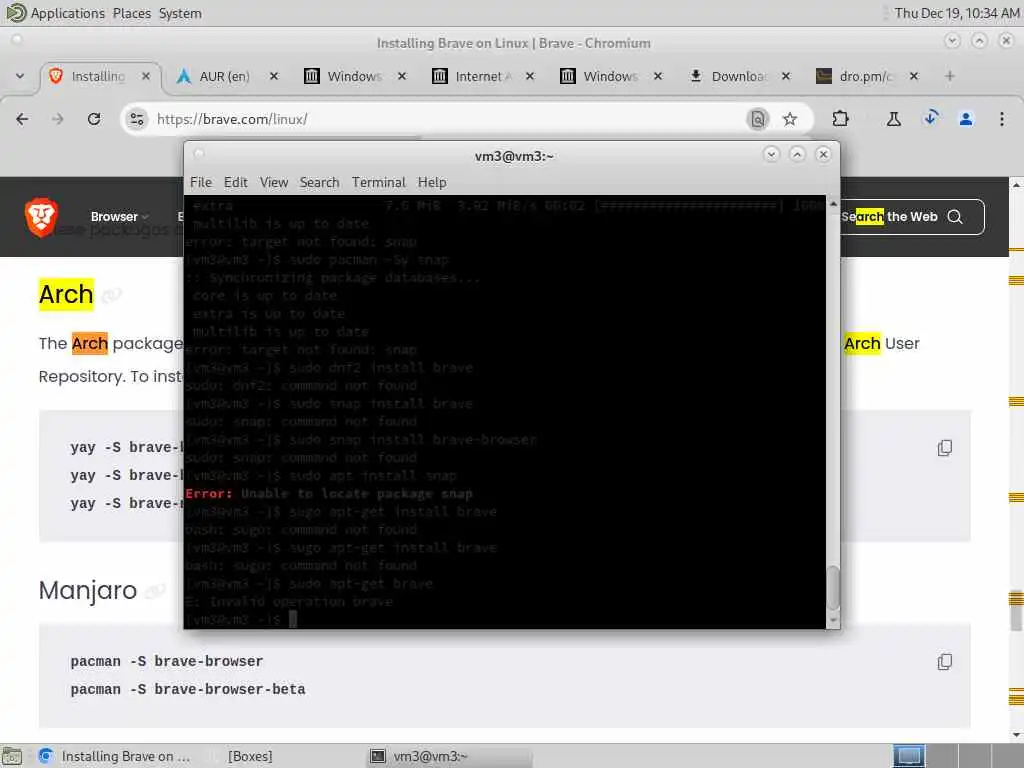This screenshot has height=768, width=1024.
Task: Click the Brave lion logo
Action: (x=41, y=217)
